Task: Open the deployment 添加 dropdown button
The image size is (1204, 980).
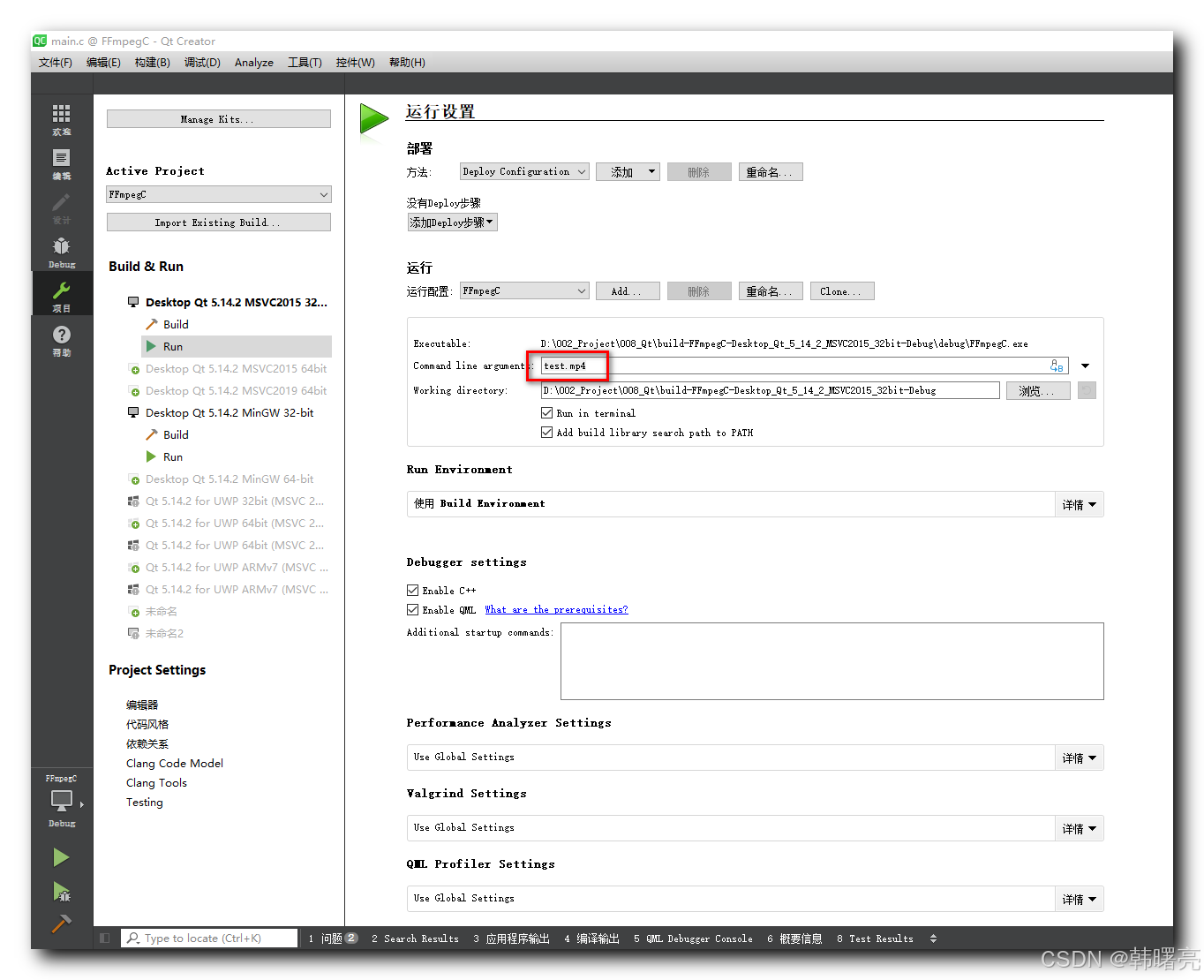Action: point(628,171)
